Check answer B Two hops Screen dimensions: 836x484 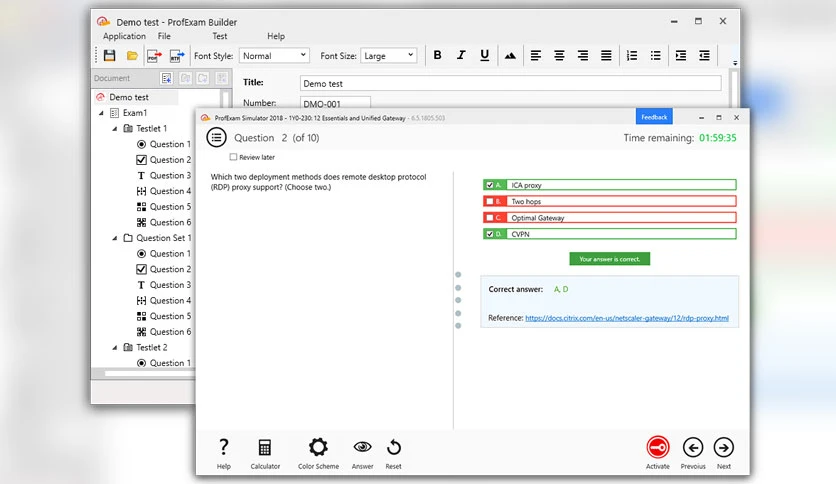[489, 201]
